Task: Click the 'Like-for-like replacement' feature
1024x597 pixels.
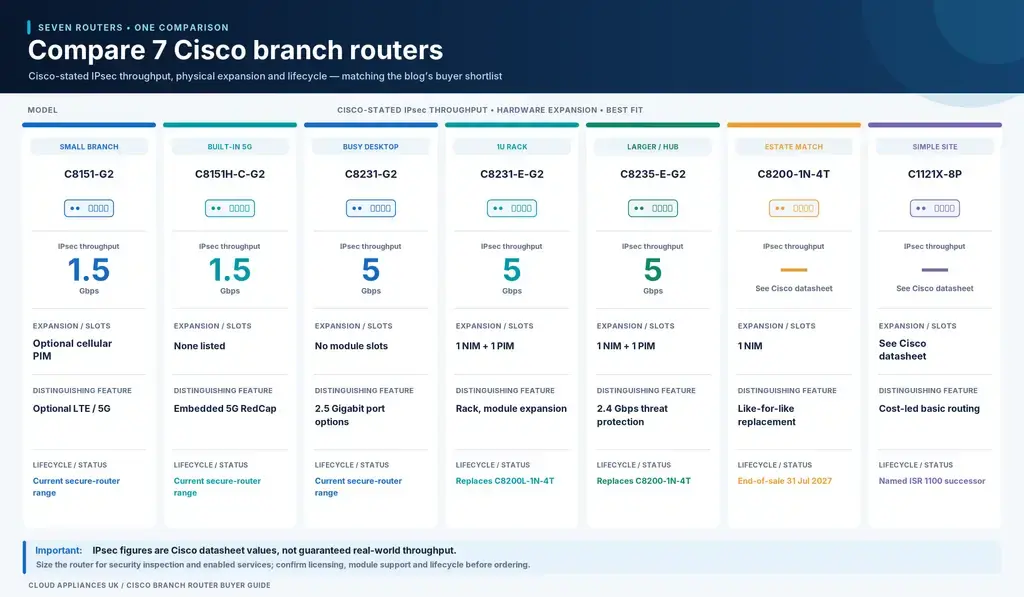Action: click(767, 415)
